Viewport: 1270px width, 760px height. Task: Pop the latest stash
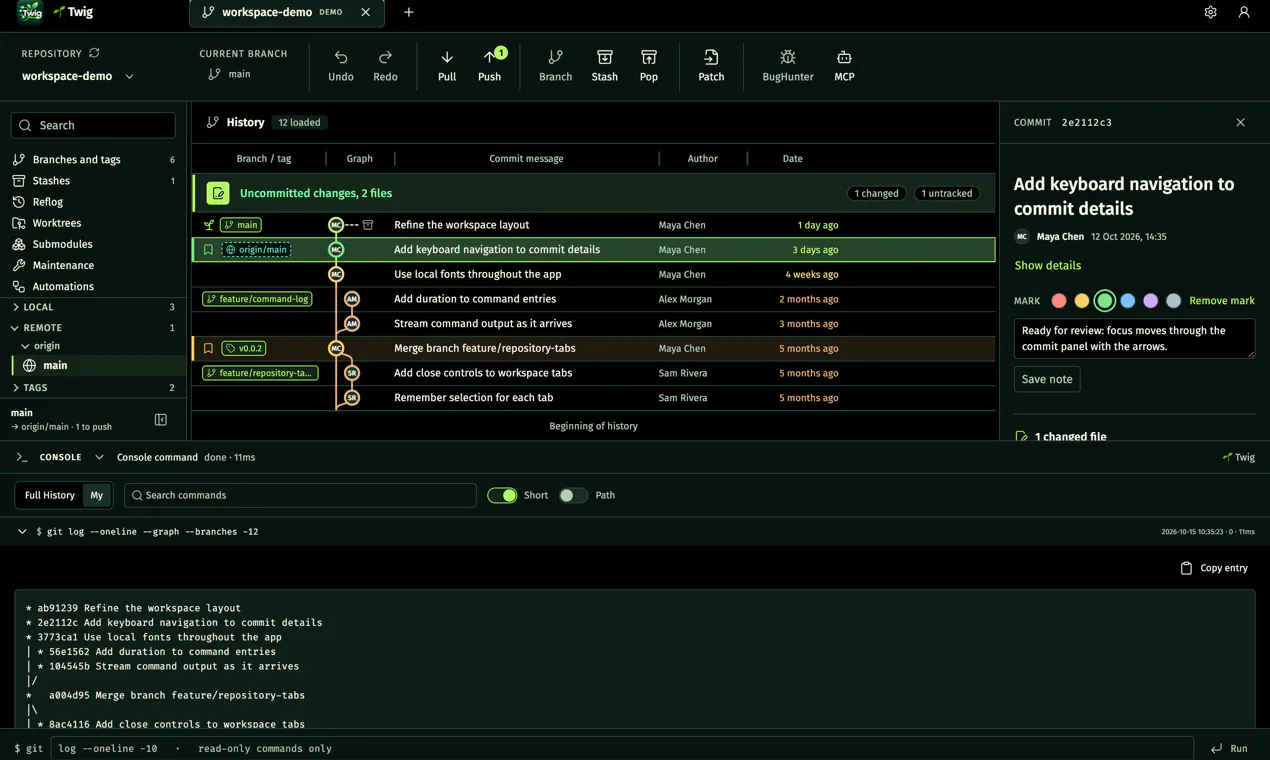point(649,66)
